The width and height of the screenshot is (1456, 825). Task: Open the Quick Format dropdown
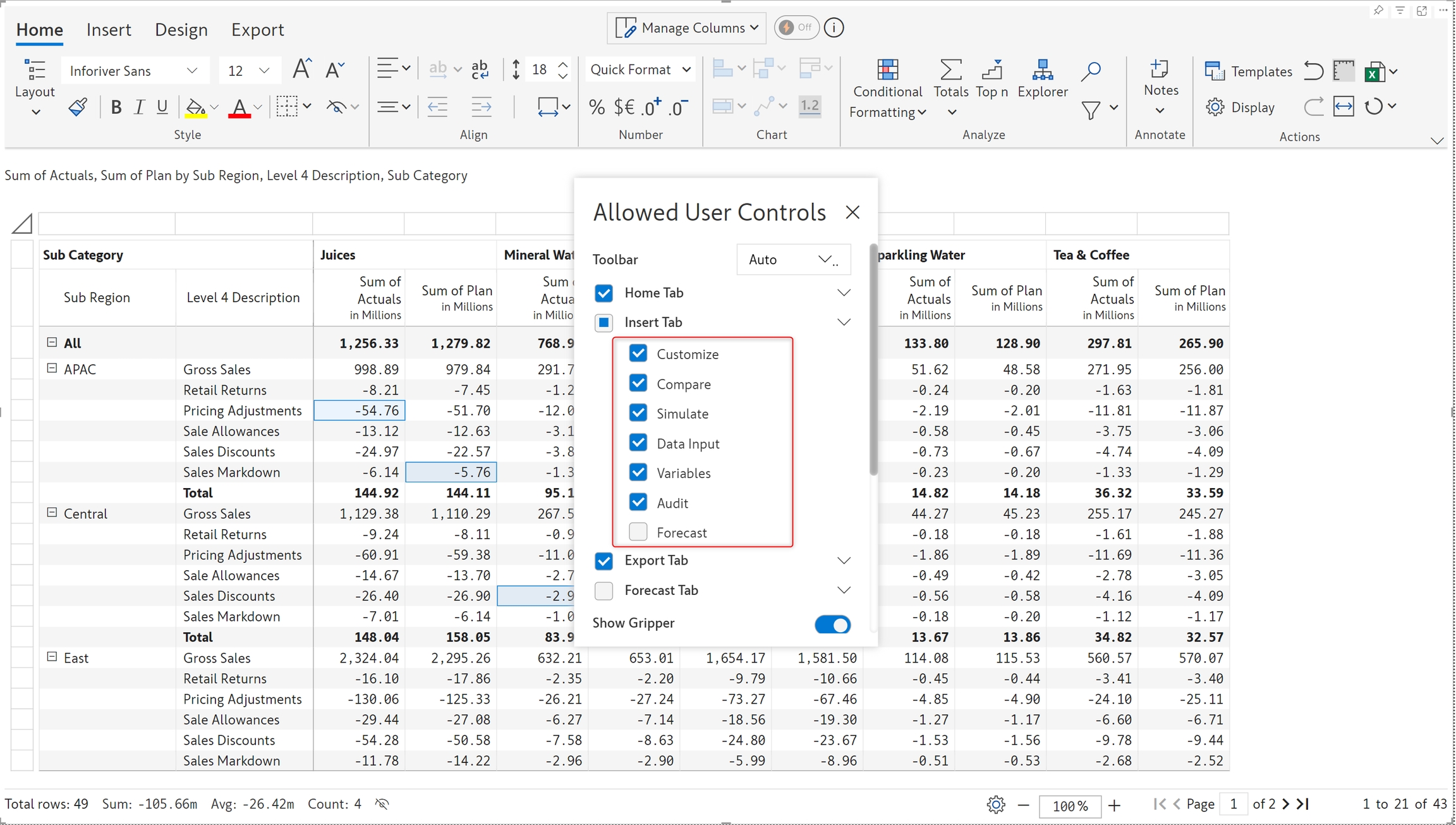(640, 70)
